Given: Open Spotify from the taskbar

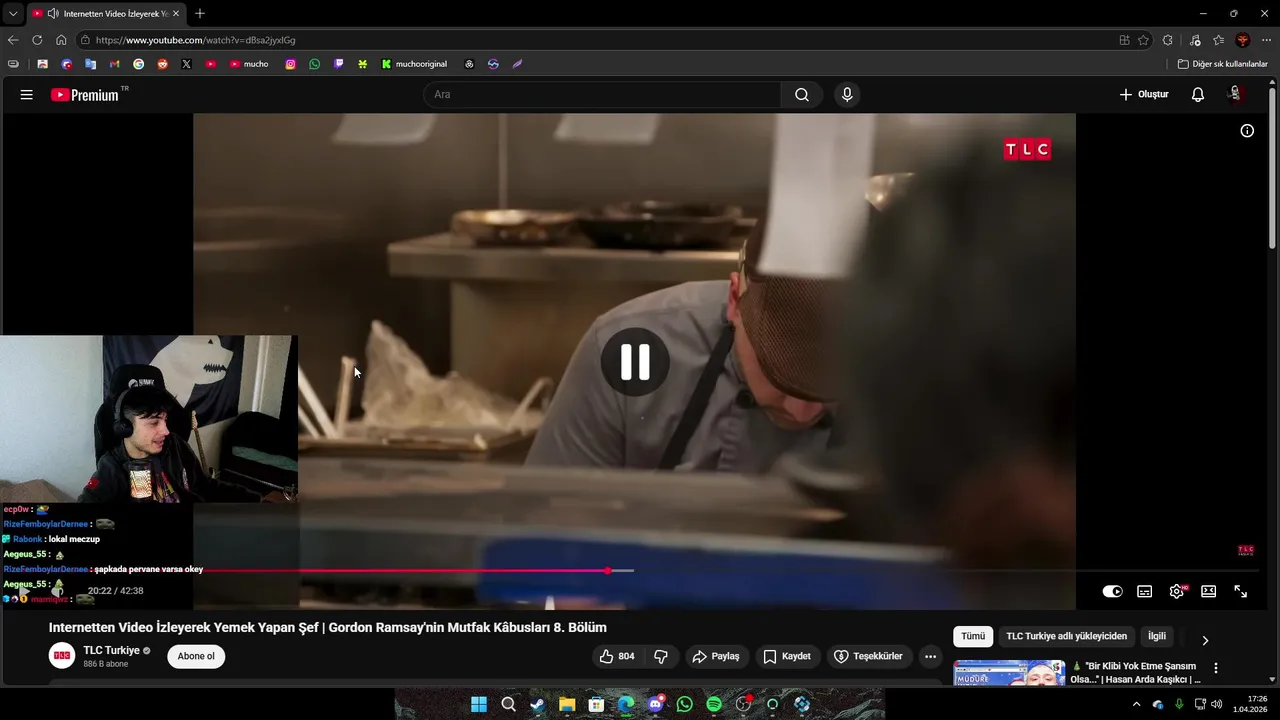Looking at the screenshot, I should pos(714,704).
